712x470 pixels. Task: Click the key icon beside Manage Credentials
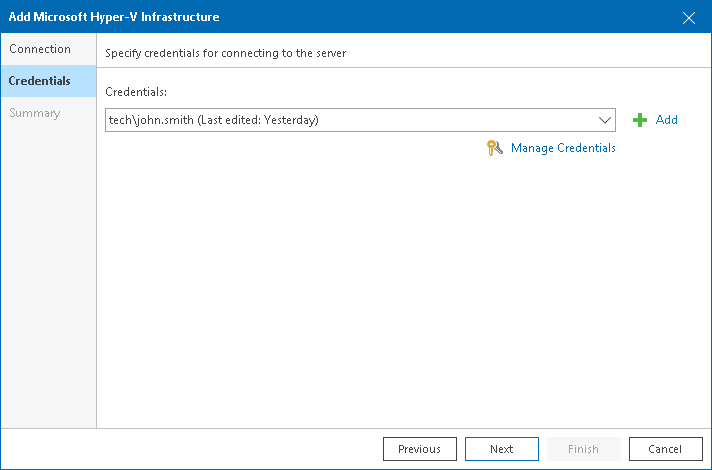coord(494,148)
